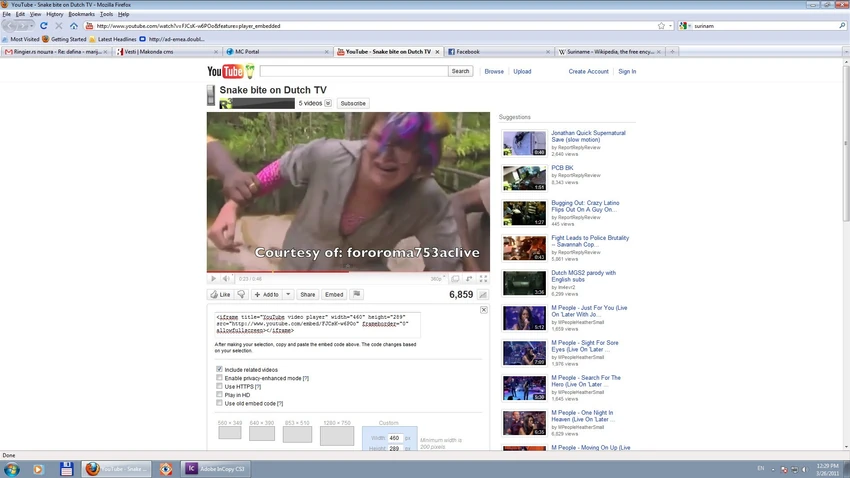Click the thumbs-down dislike icon
850x478 pixels.
tap(241, 295)
